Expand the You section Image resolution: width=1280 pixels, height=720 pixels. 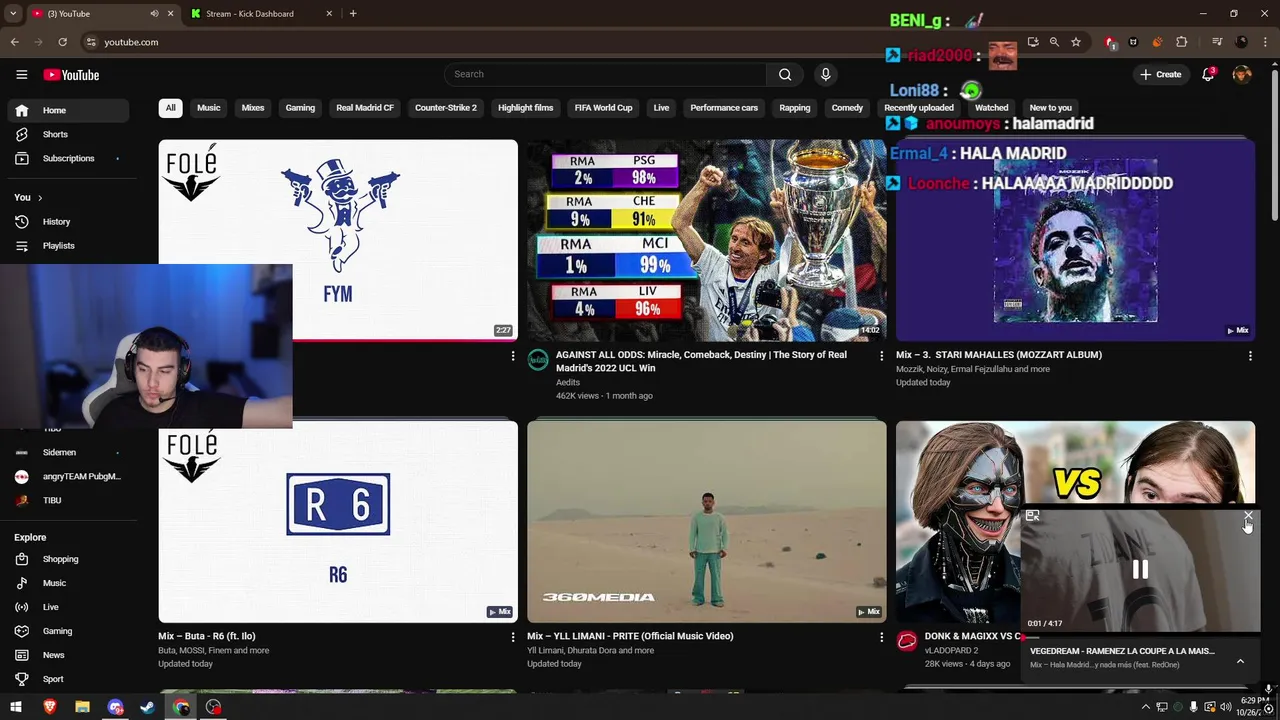click(x=28, y=197)
